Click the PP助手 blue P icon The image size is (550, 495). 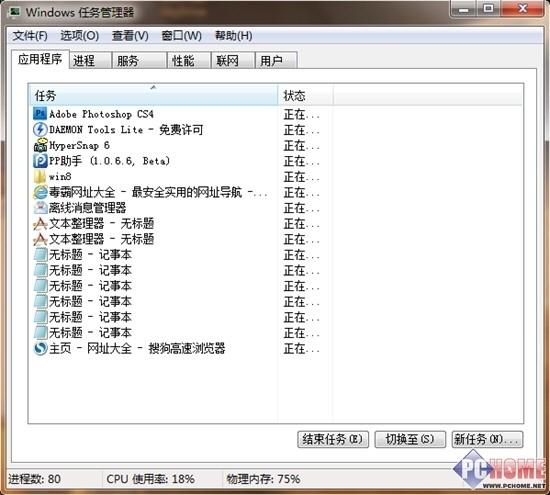tap(40, 161)
